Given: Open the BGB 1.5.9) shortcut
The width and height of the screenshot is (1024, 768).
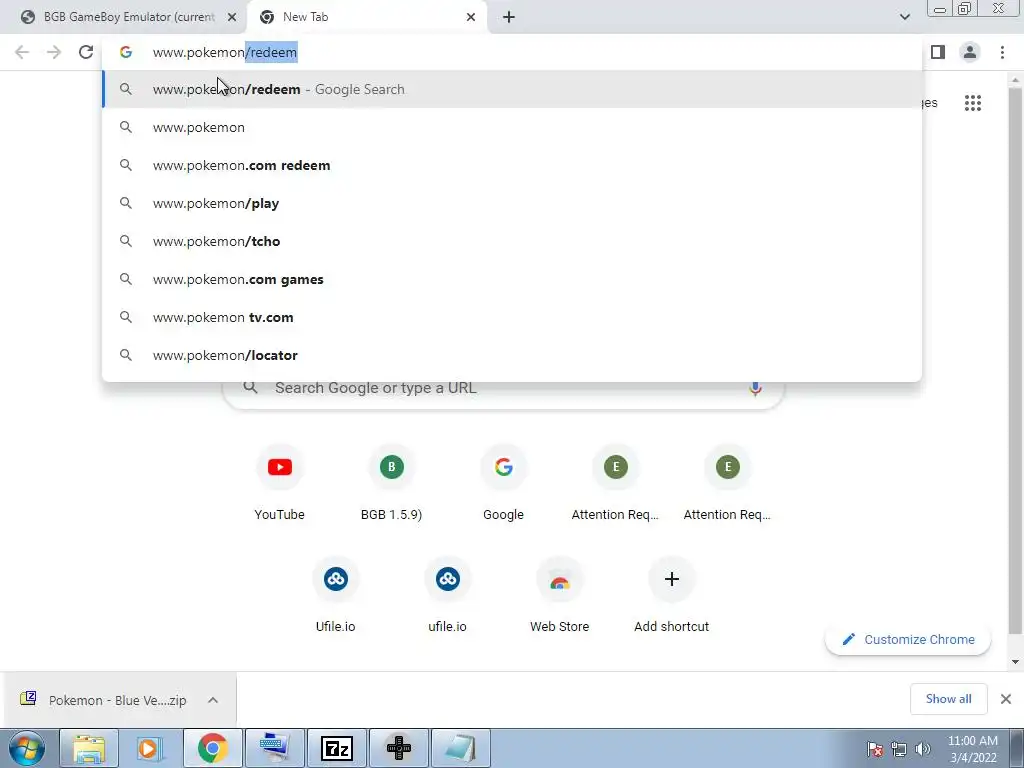Looking at the screenshot, I should coord(391,483).
